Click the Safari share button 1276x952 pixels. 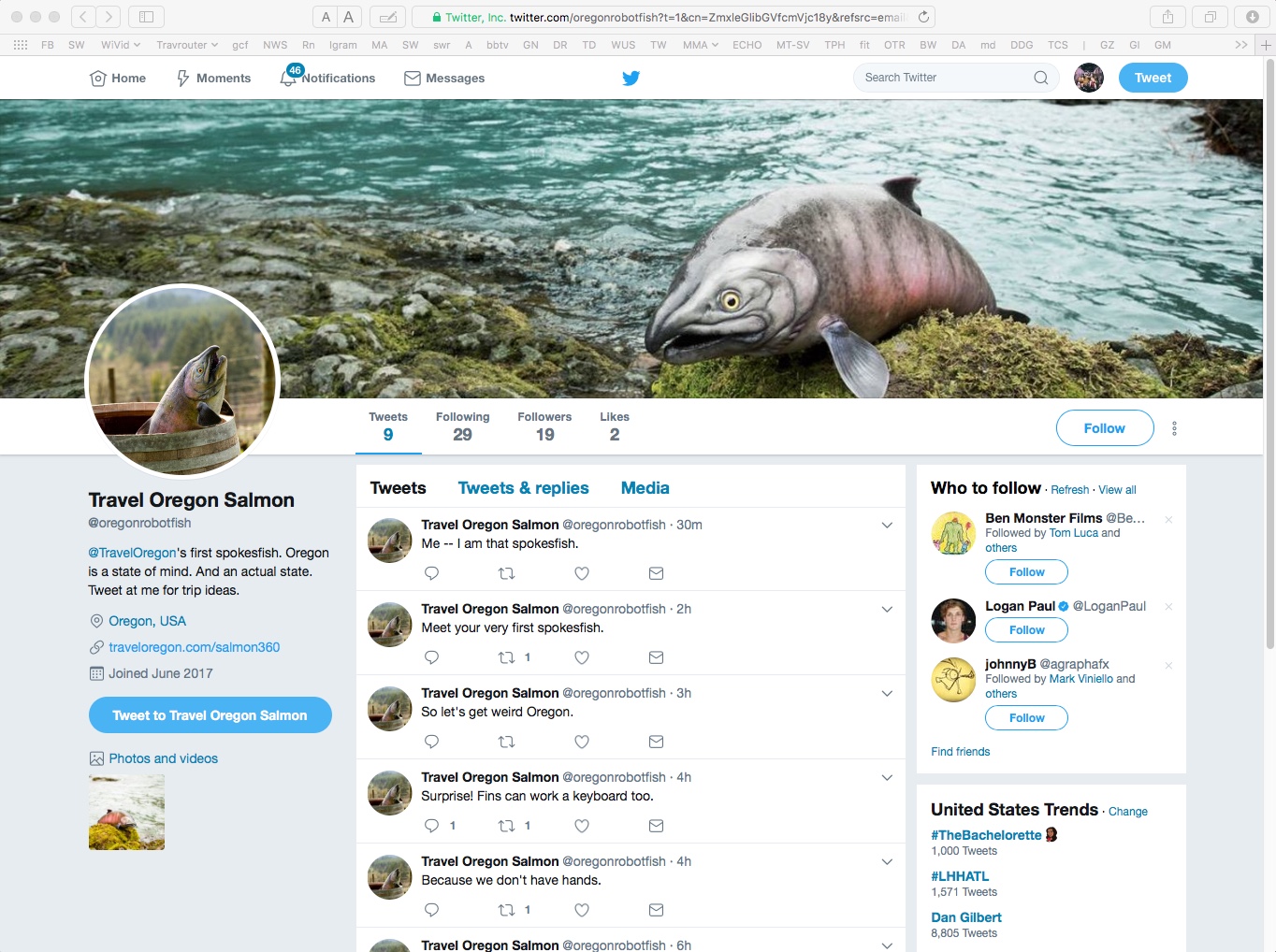click(1167, 17)
